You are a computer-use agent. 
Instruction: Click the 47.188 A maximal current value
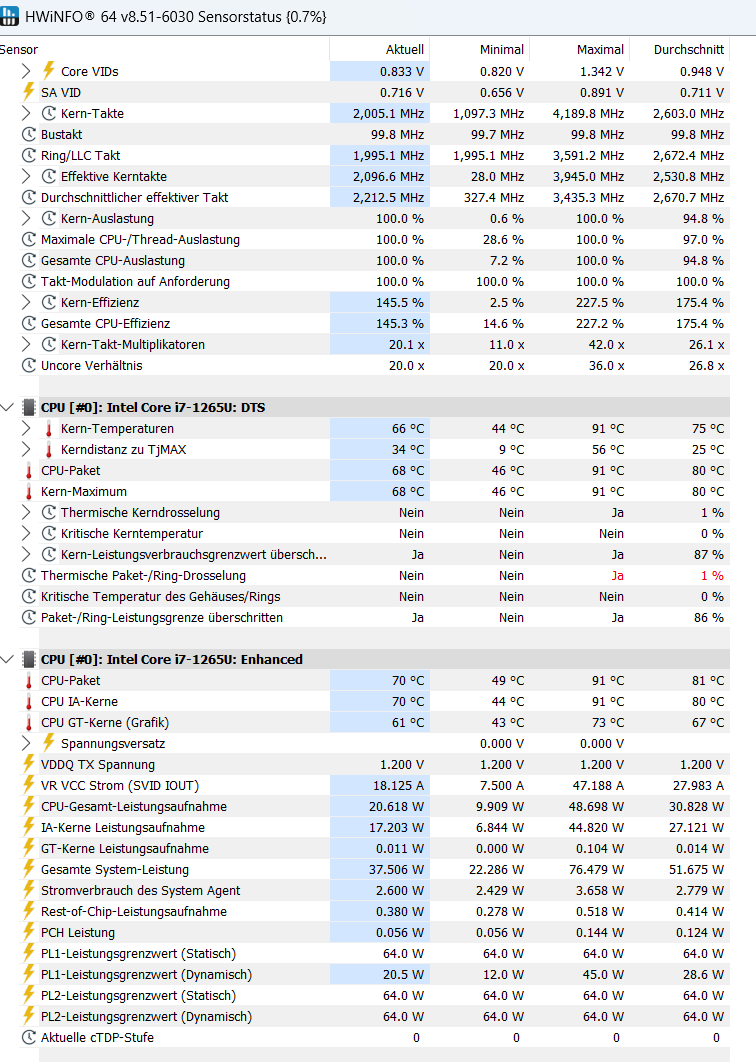point(596,785)
